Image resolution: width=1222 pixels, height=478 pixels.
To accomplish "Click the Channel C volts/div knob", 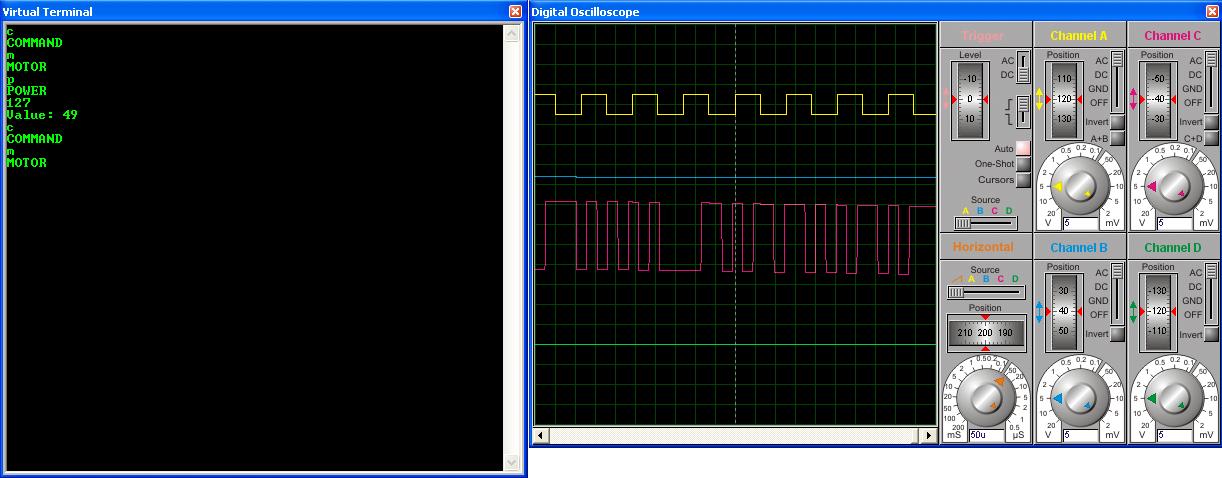I will (x=1172, y=186).
